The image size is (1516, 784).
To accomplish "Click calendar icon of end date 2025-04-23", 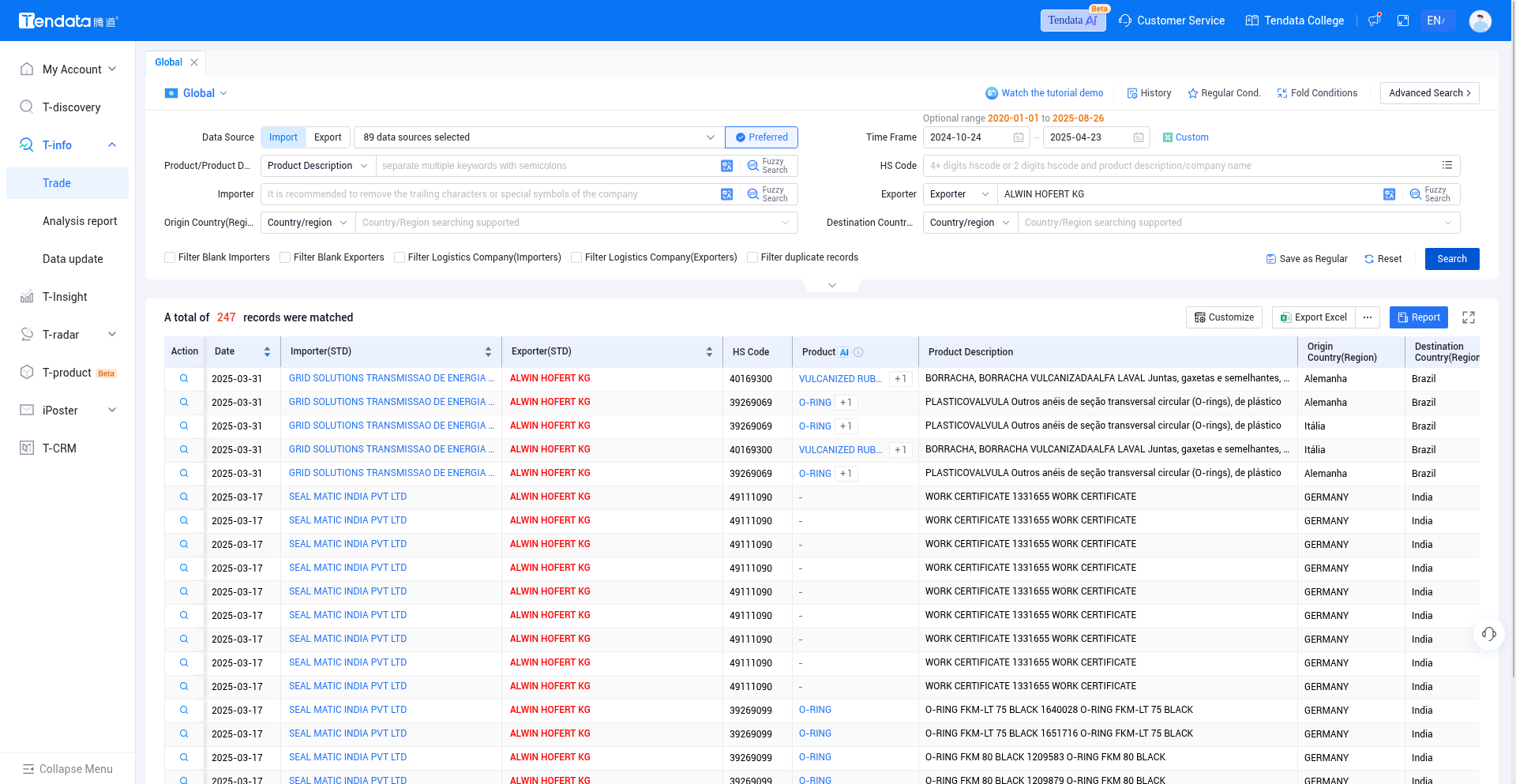I will click(1139, 137).
